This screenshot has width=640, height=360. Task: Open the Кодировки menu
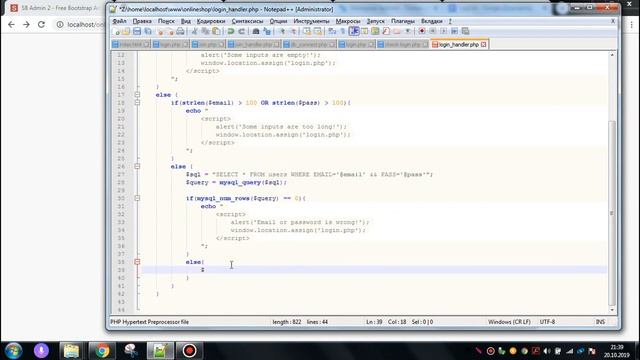211,21
